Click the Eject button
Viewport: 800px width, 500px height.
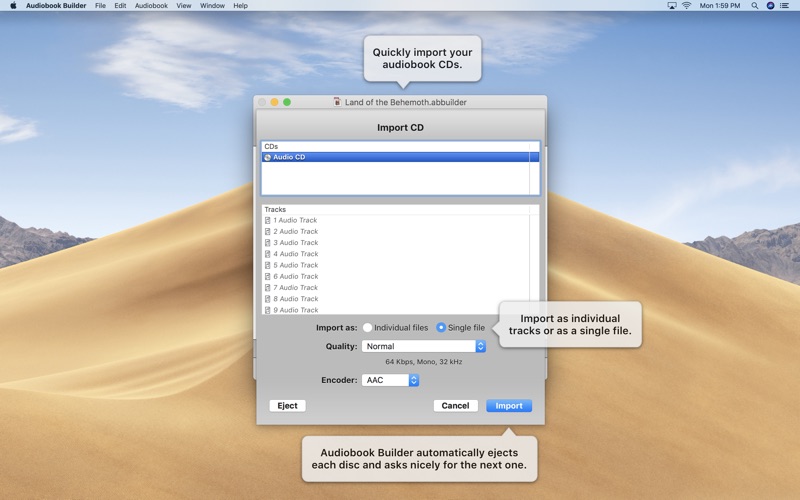point(287,406)
